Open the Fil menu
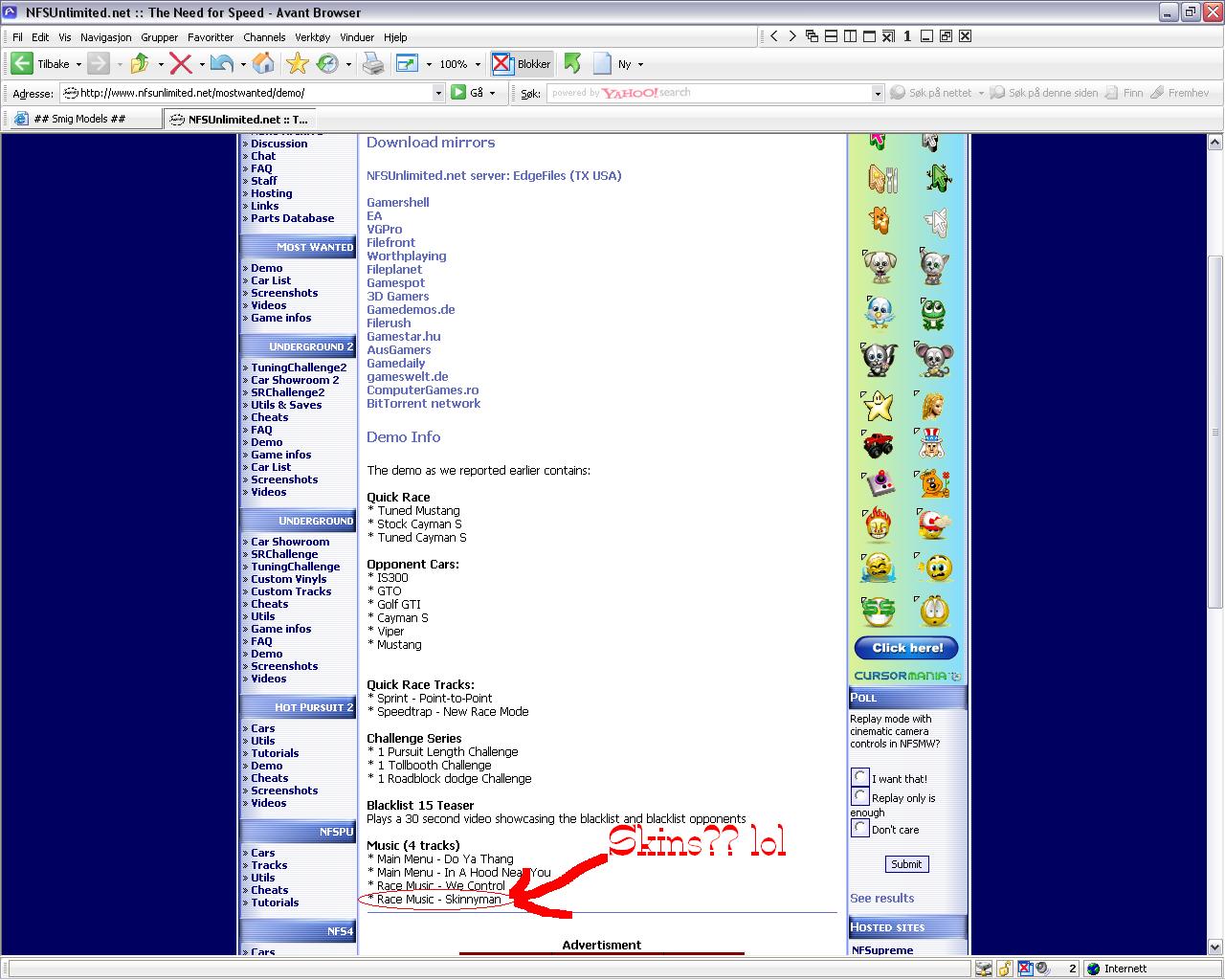 (x=17, y=37)
